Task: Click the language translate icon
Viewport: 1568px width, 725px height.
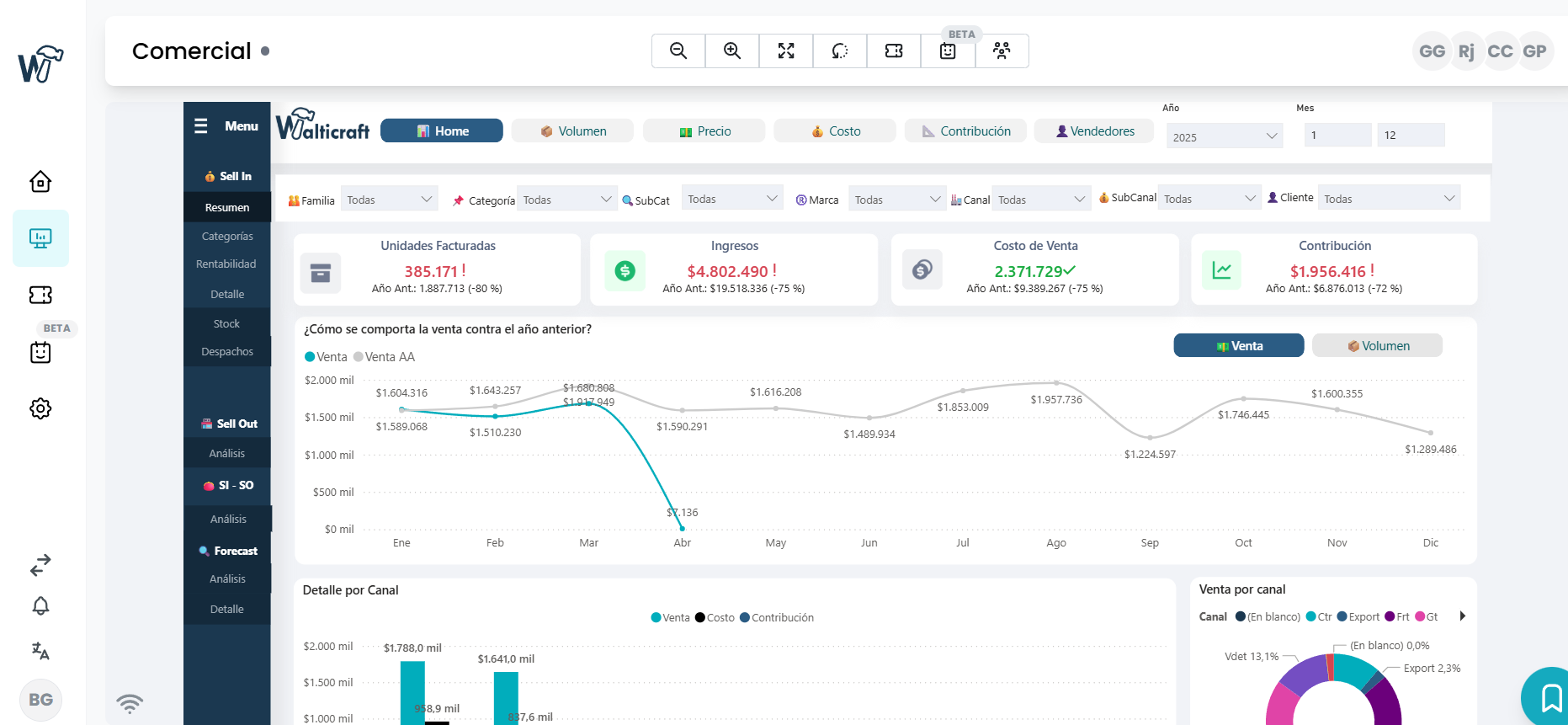Action: tap(40, 651)
